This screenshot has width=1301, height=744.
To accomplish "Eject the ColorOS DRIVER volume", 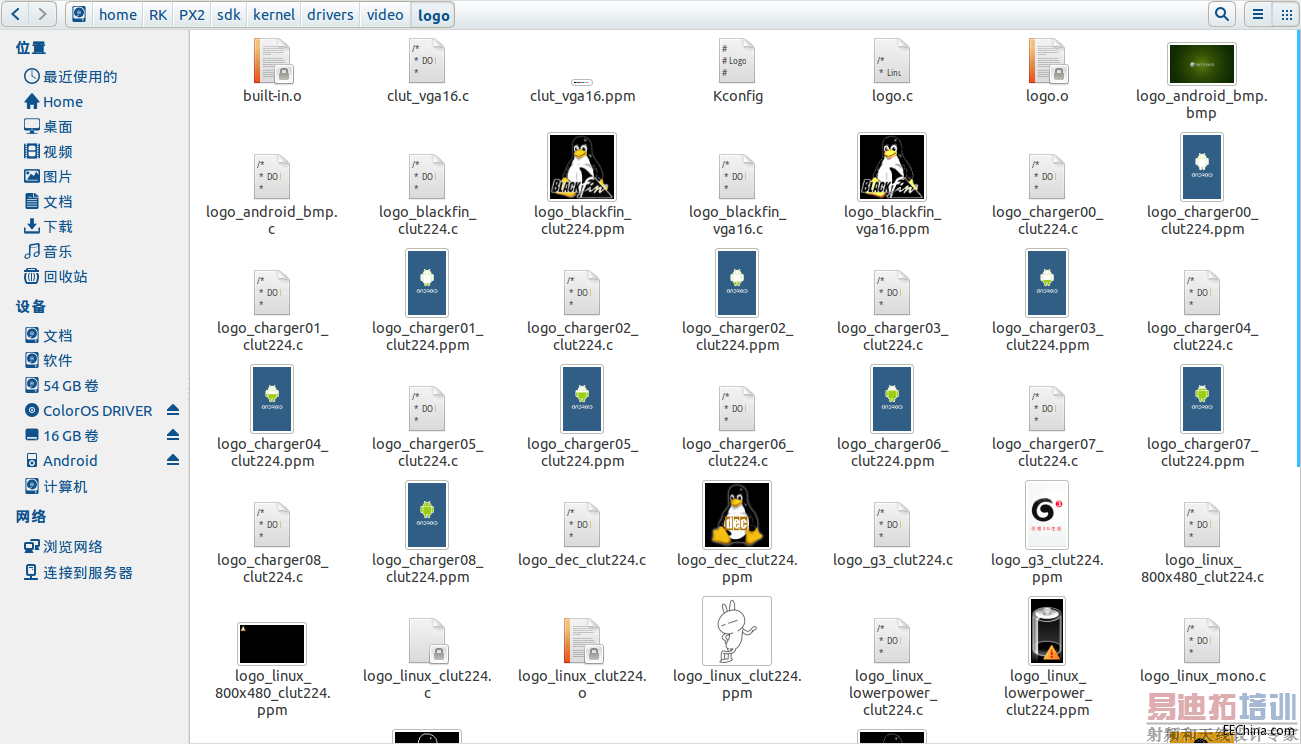I will pos(173,410).
